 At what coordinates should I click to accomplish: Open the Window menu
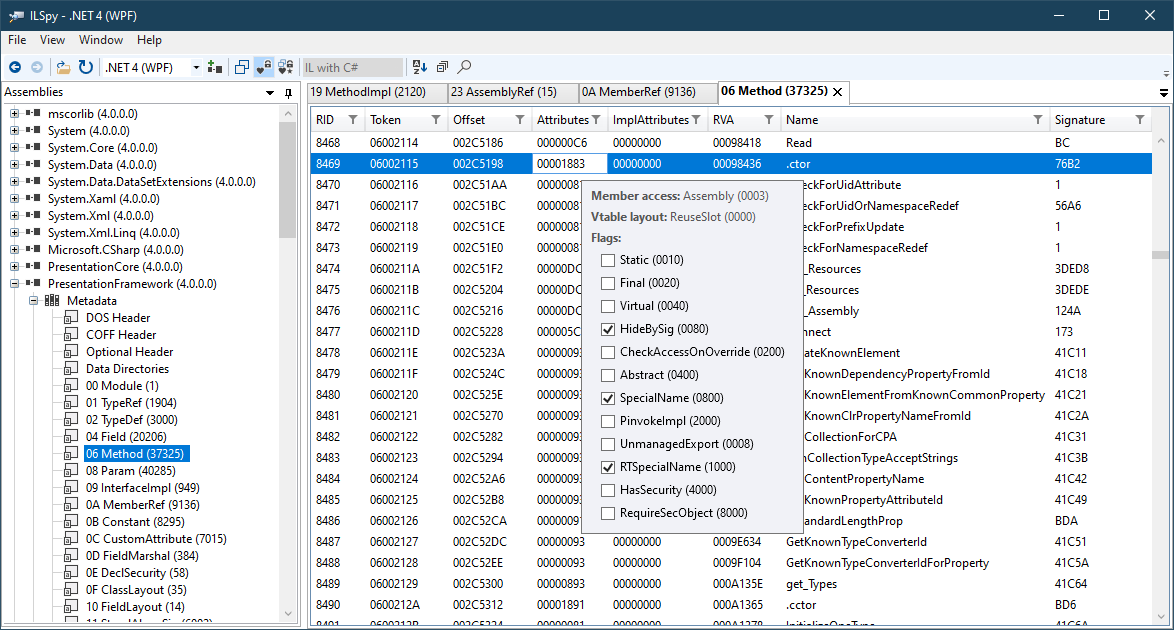[100, 40]
